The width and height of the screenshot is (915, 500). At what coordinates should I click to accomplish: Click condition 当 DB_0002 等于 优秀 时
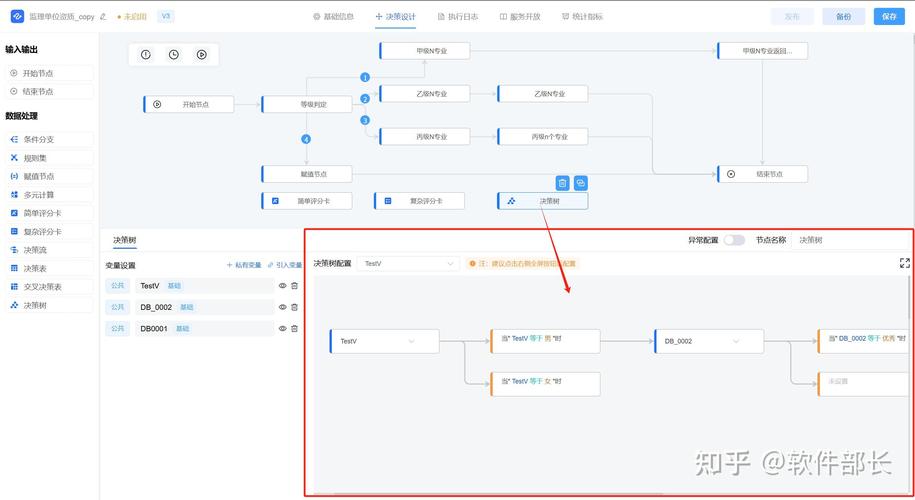864,341
